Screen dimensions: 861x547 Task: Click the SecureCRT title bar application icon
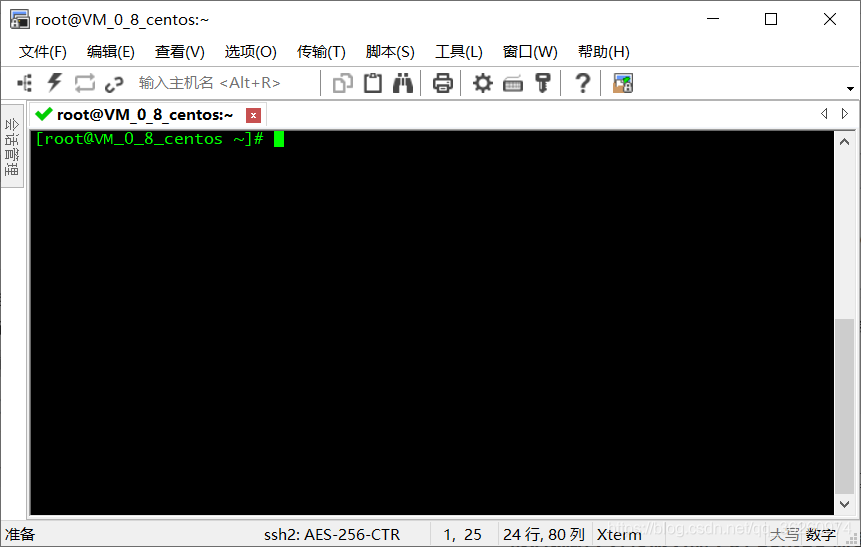point(20,19)
